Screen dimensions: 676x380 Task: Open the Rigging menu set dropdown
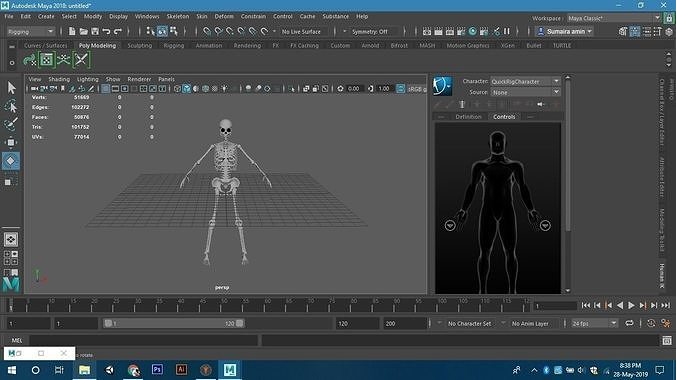click(30, 31)
